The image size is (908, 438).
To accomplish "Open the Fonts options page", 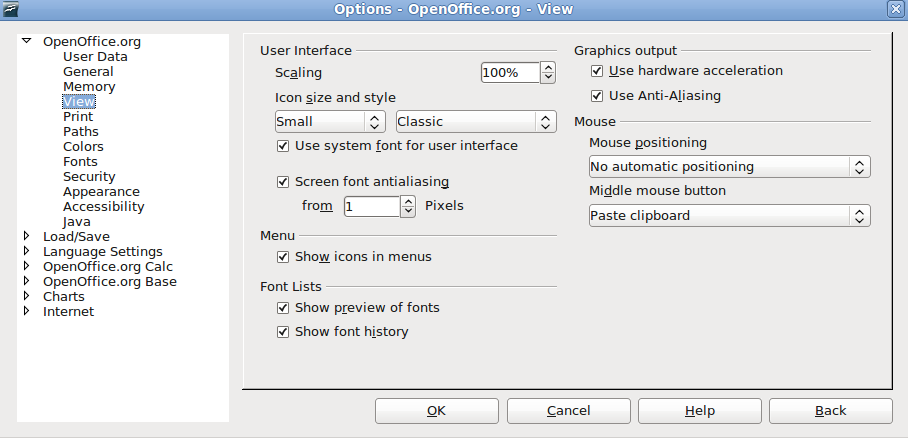I will click(80, 162).
